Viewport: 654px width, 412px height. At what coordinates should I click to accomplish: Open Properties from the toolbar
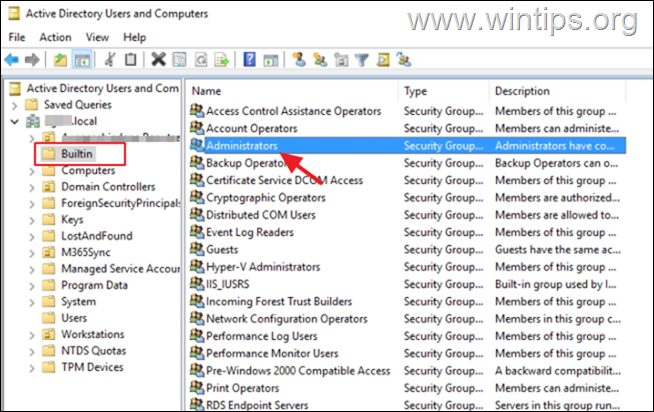180,60
